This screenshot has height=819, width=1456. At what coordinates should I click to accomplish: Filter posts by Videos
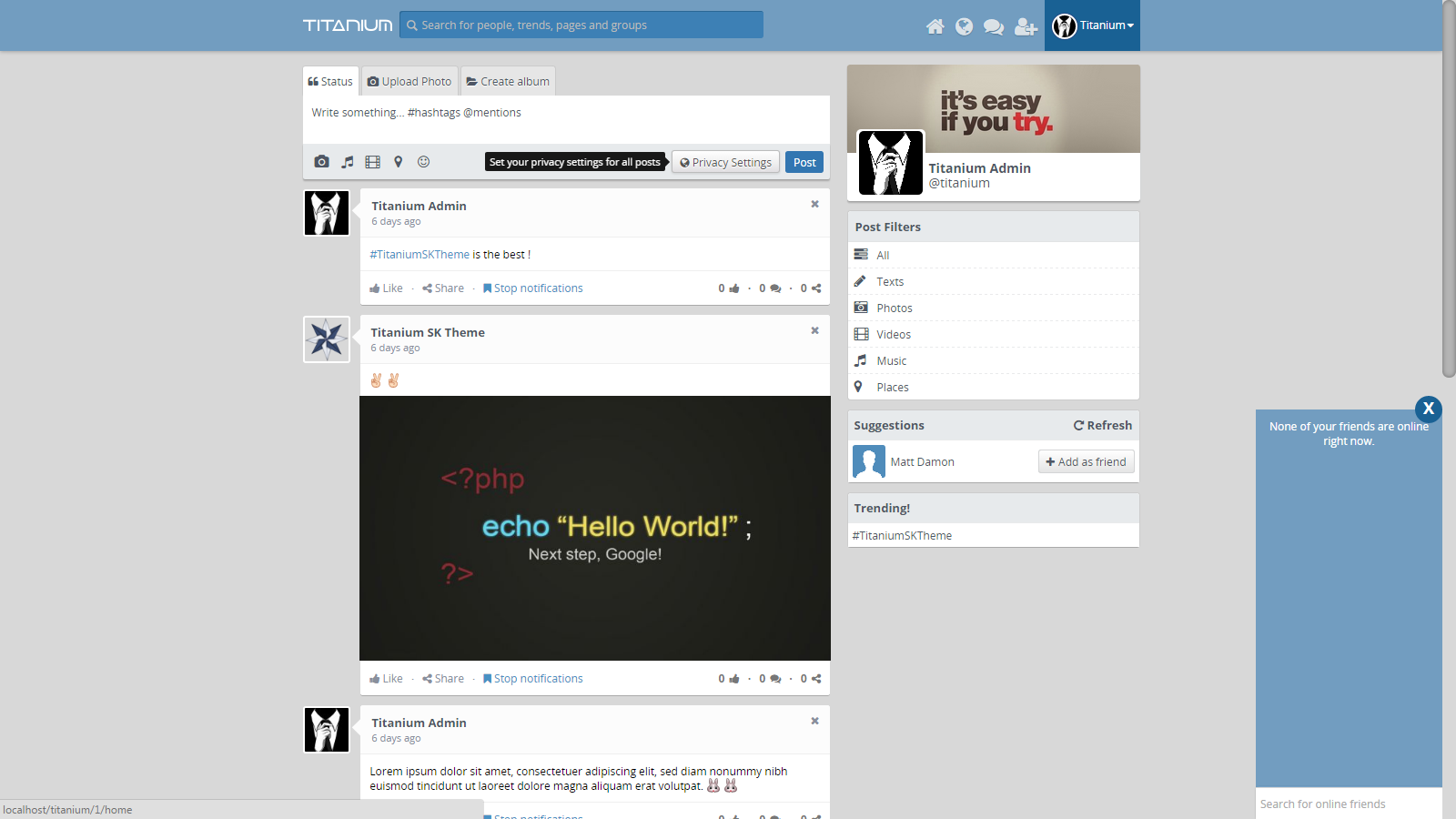(x=994, y=334)
